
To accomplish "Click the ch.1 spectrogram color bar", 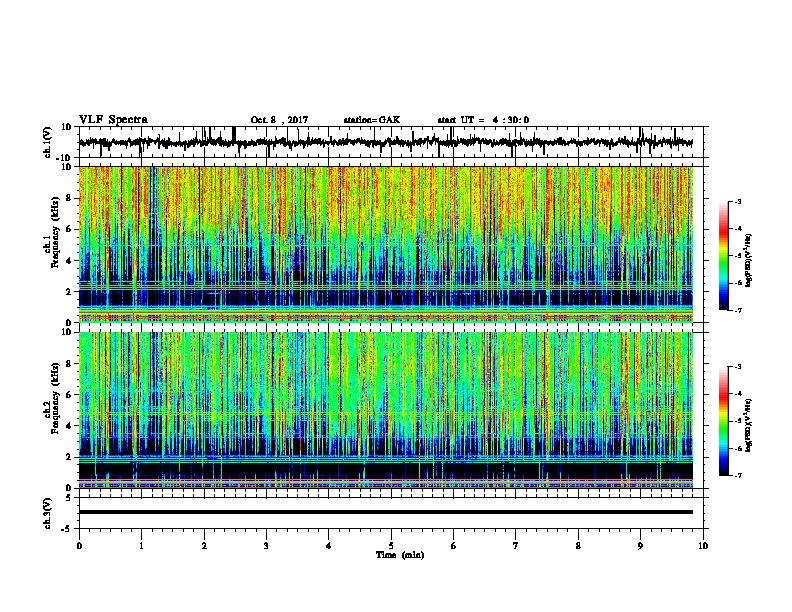I will (724, 256).
